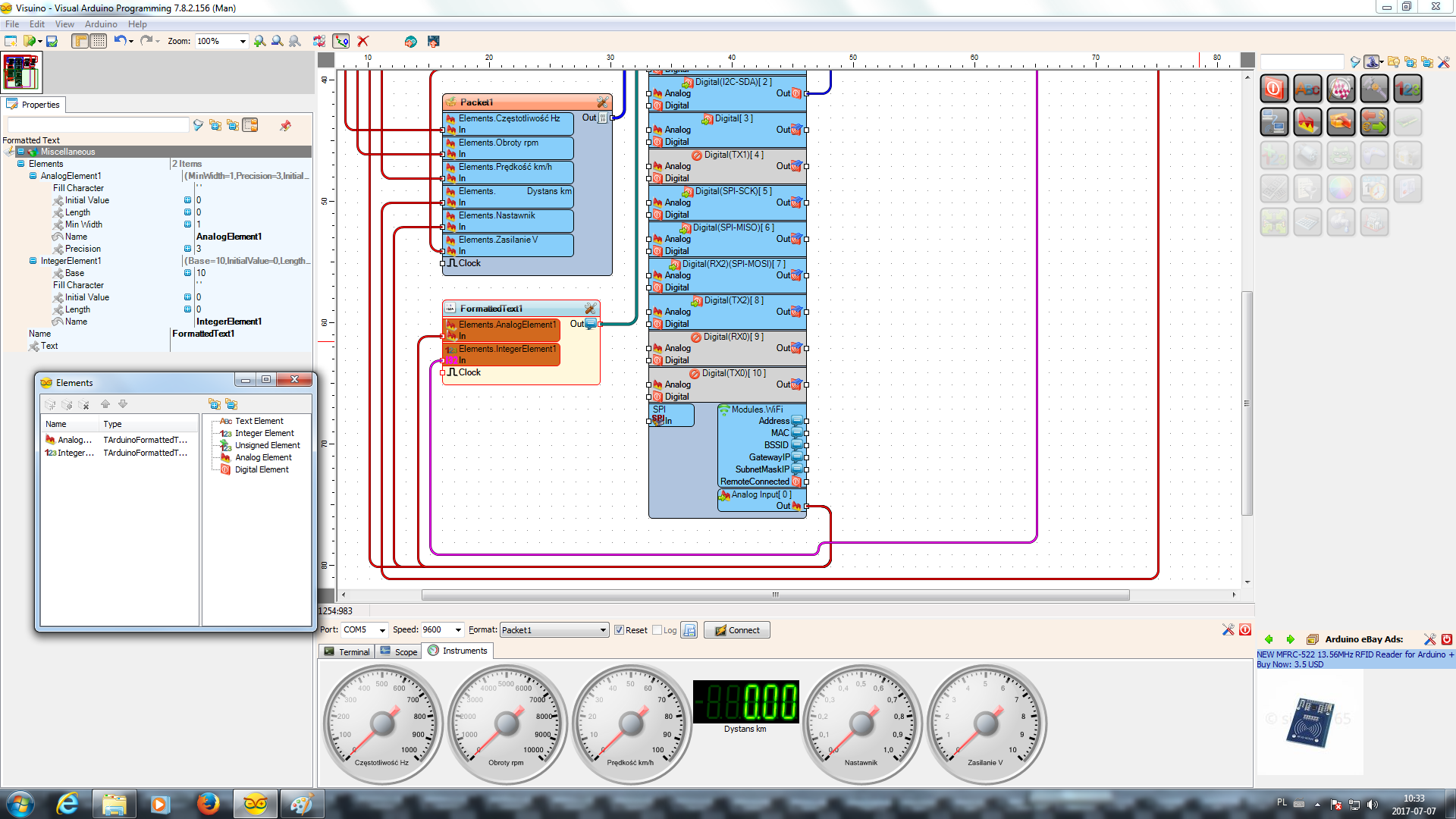Click the wizard hat filter button in palette
This screenshot has height=819, width=1456.
point(1373,62)
